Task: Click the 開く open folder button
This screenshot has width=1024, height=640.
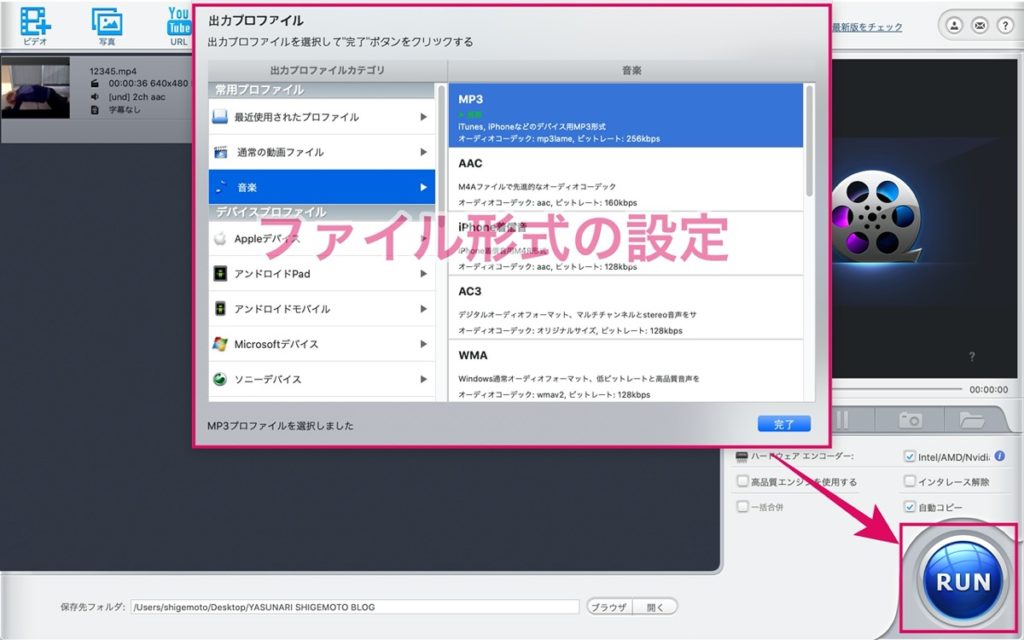Action: tap(655, 607)
